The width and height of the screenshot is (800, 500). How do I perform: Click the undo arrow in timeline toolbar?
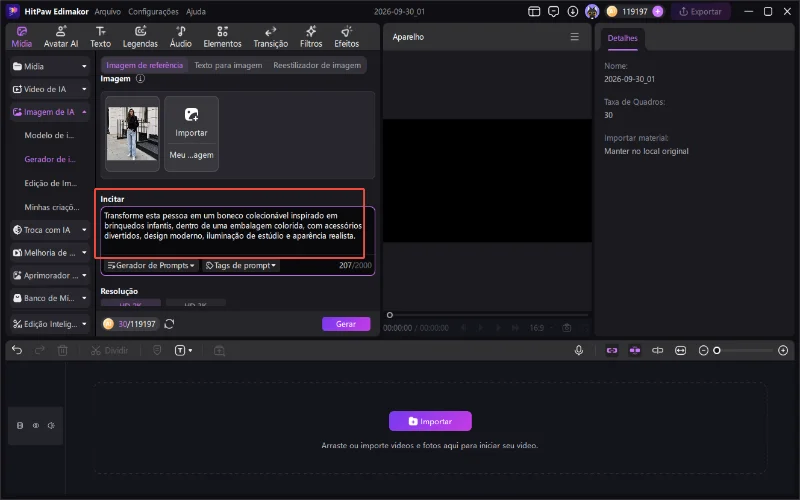17,350
